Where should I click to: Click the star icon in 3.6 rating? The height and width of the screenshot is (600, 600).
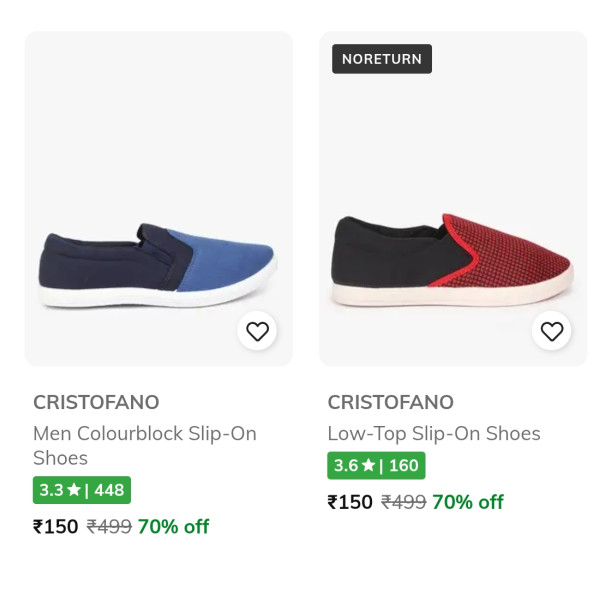(367, 466)
